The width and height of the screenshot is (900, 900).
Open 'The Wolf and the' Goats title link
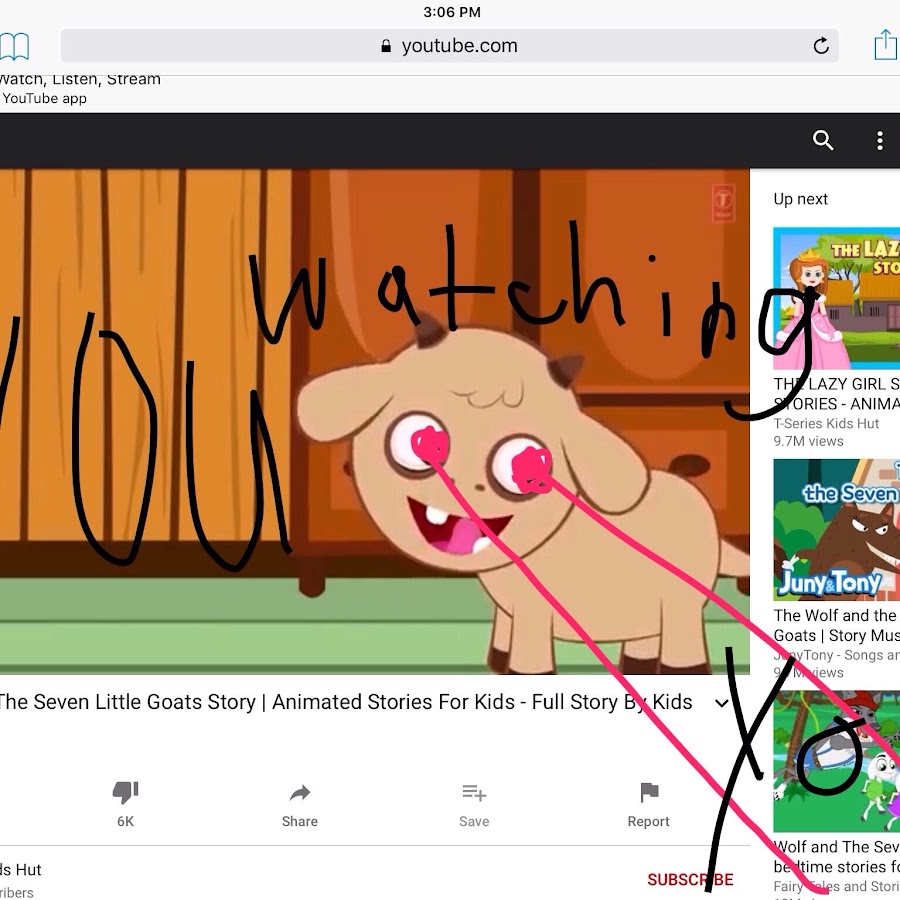(x=836, y=625)
